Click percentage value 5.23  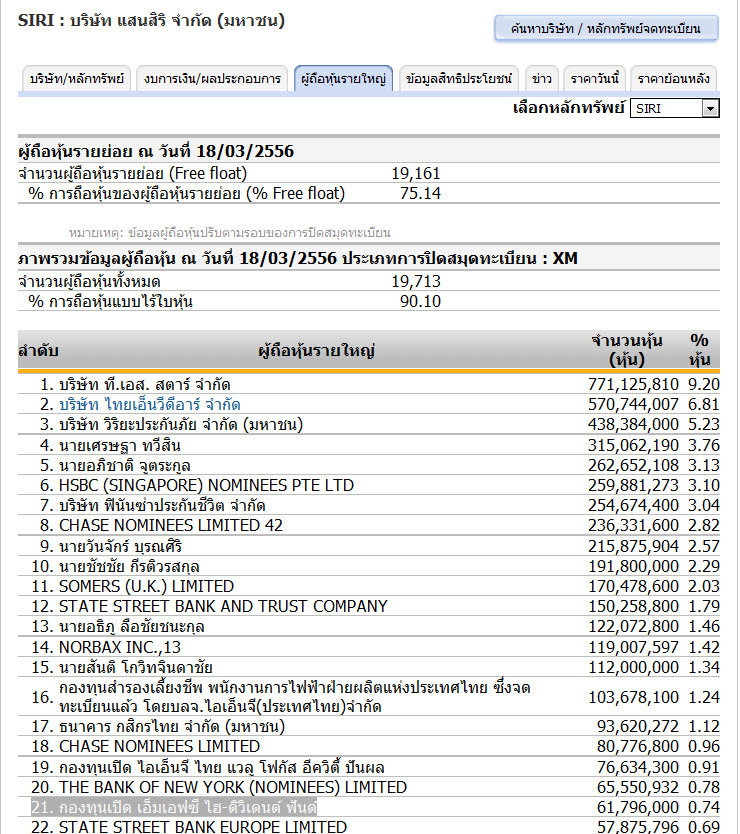[703, 424]
